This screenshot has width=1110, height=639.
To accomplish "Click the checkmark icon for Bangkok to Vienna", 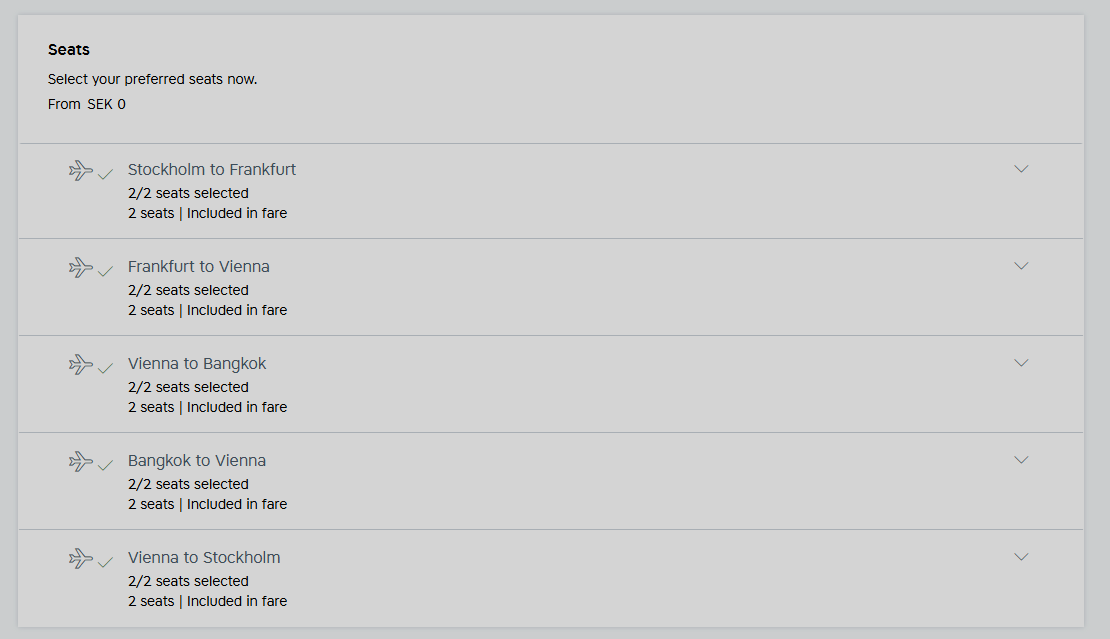I will tap(105, 466).
